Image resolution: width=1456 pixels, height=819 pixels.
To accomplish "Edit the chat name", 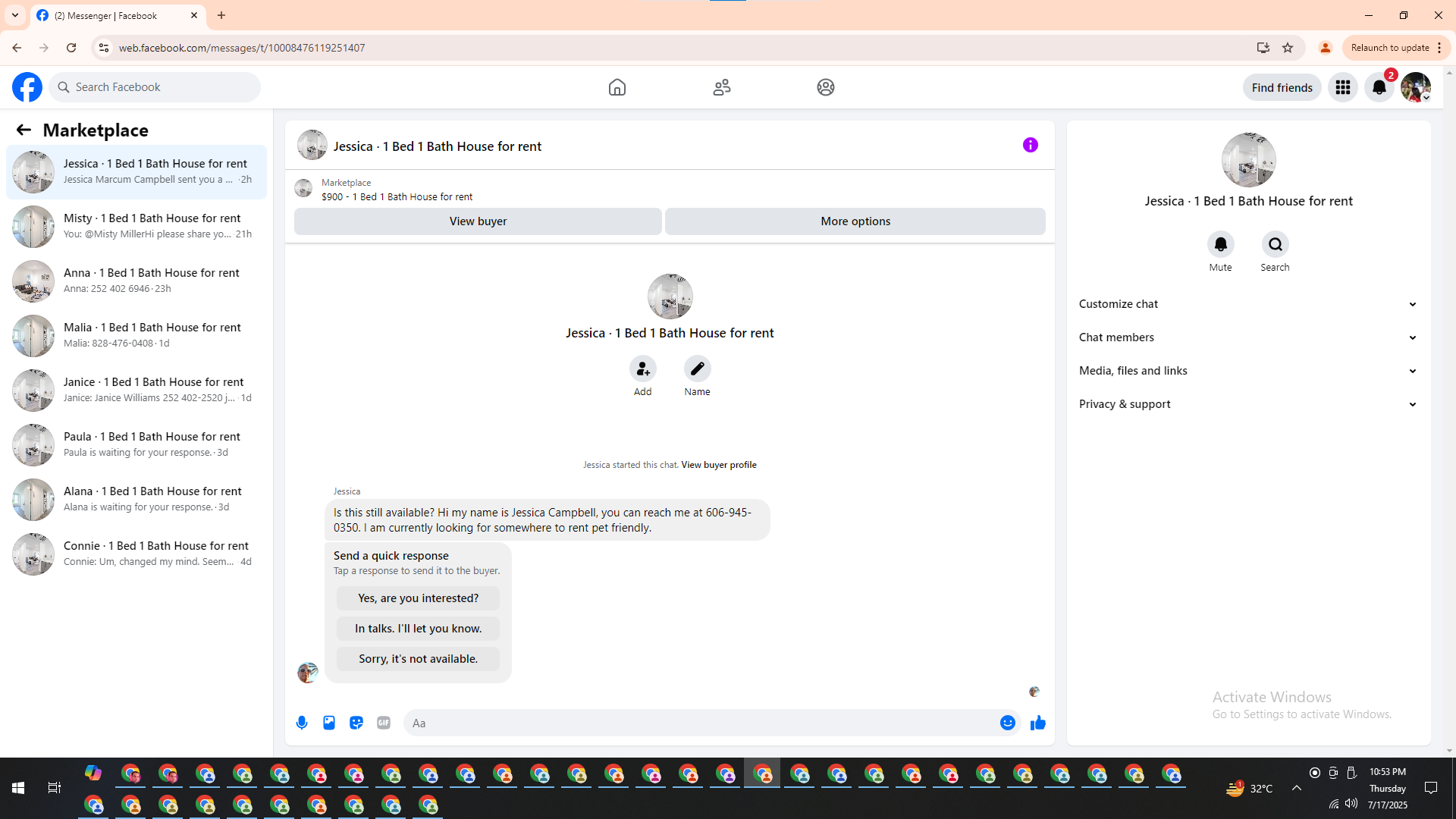I will pos(698,369).
